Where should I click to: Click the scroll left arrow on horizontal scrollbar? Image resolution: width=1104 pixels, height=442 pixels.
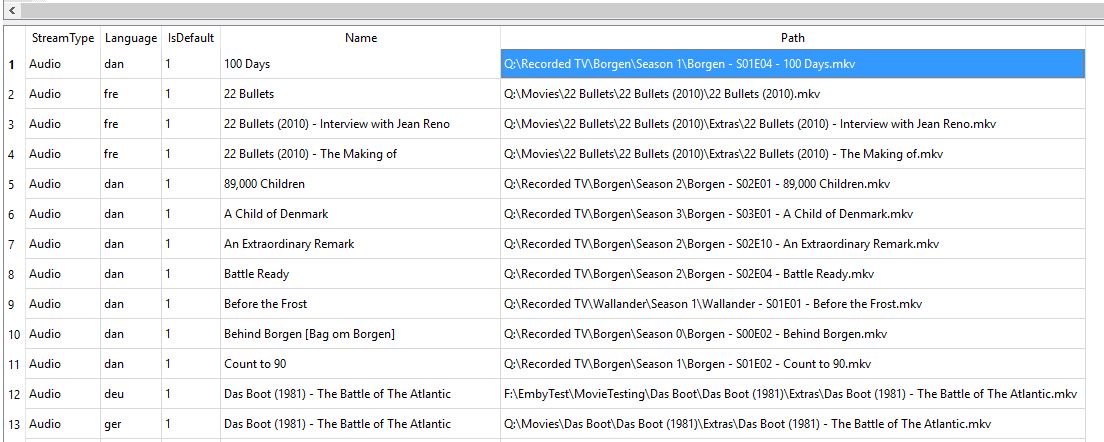pyautogui.click(x=11, y=9)
